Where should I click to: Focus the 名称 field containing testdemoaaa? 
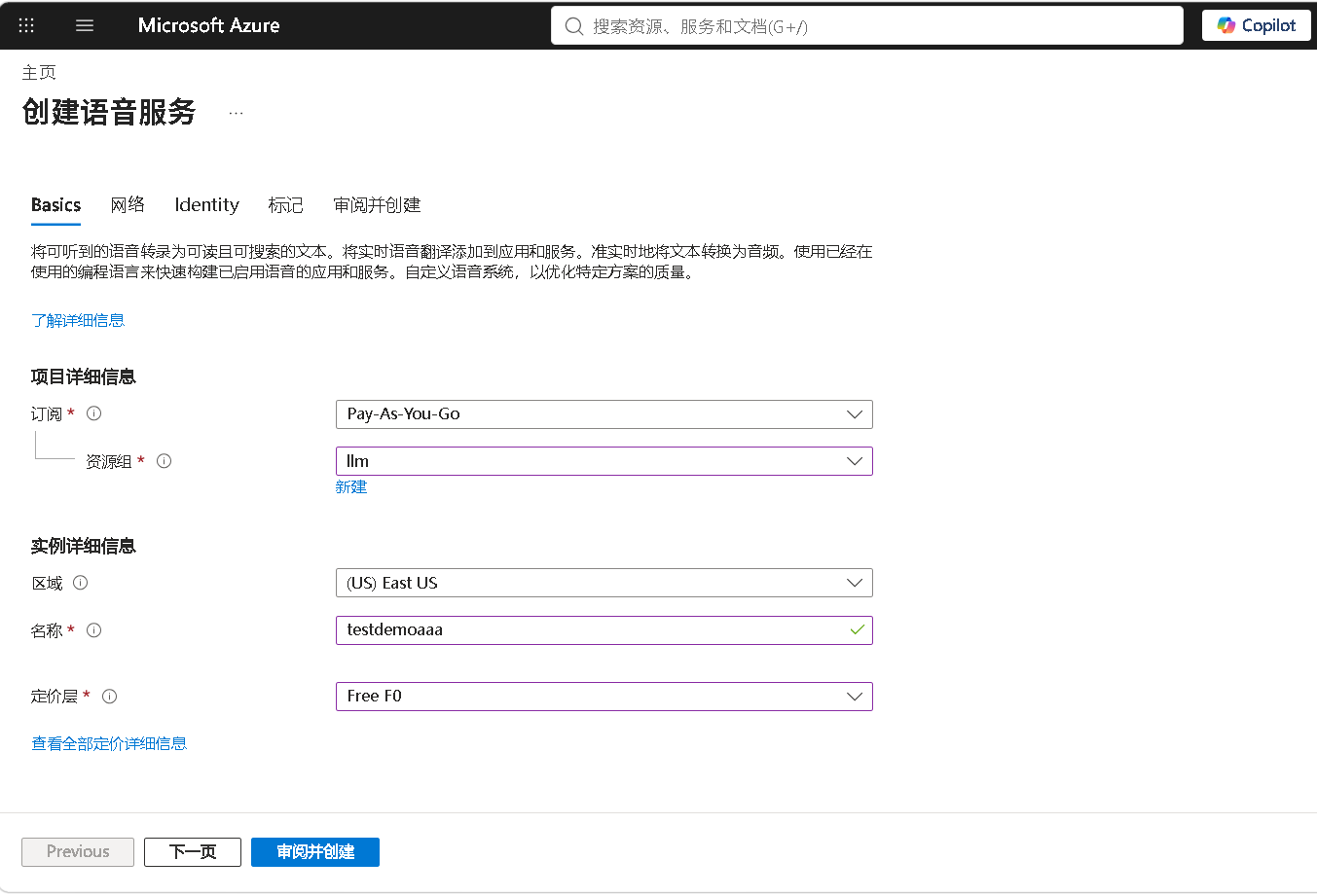604,630
